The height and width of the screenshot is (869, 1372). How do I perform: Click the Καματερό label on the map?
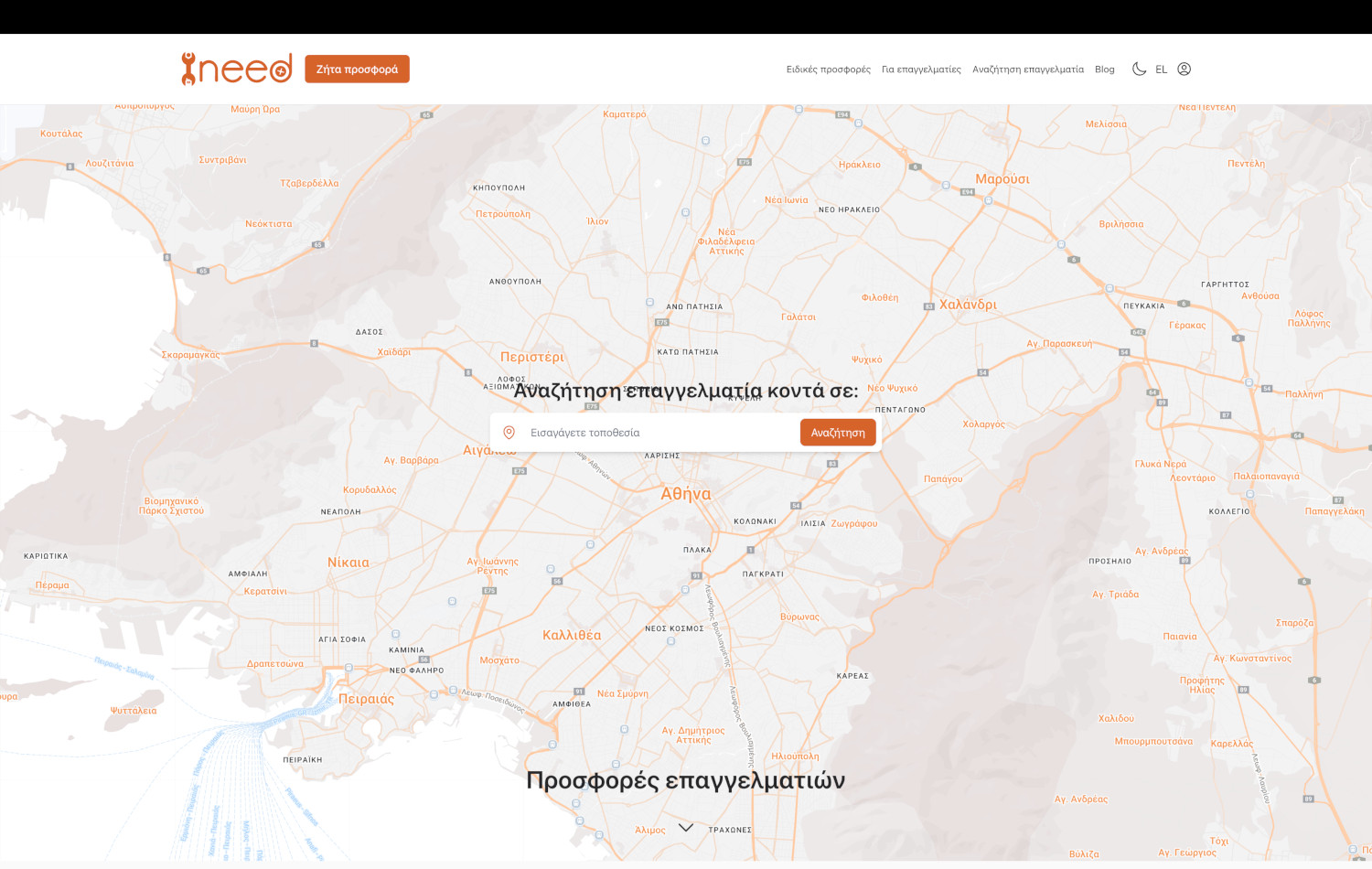point(625,114)
